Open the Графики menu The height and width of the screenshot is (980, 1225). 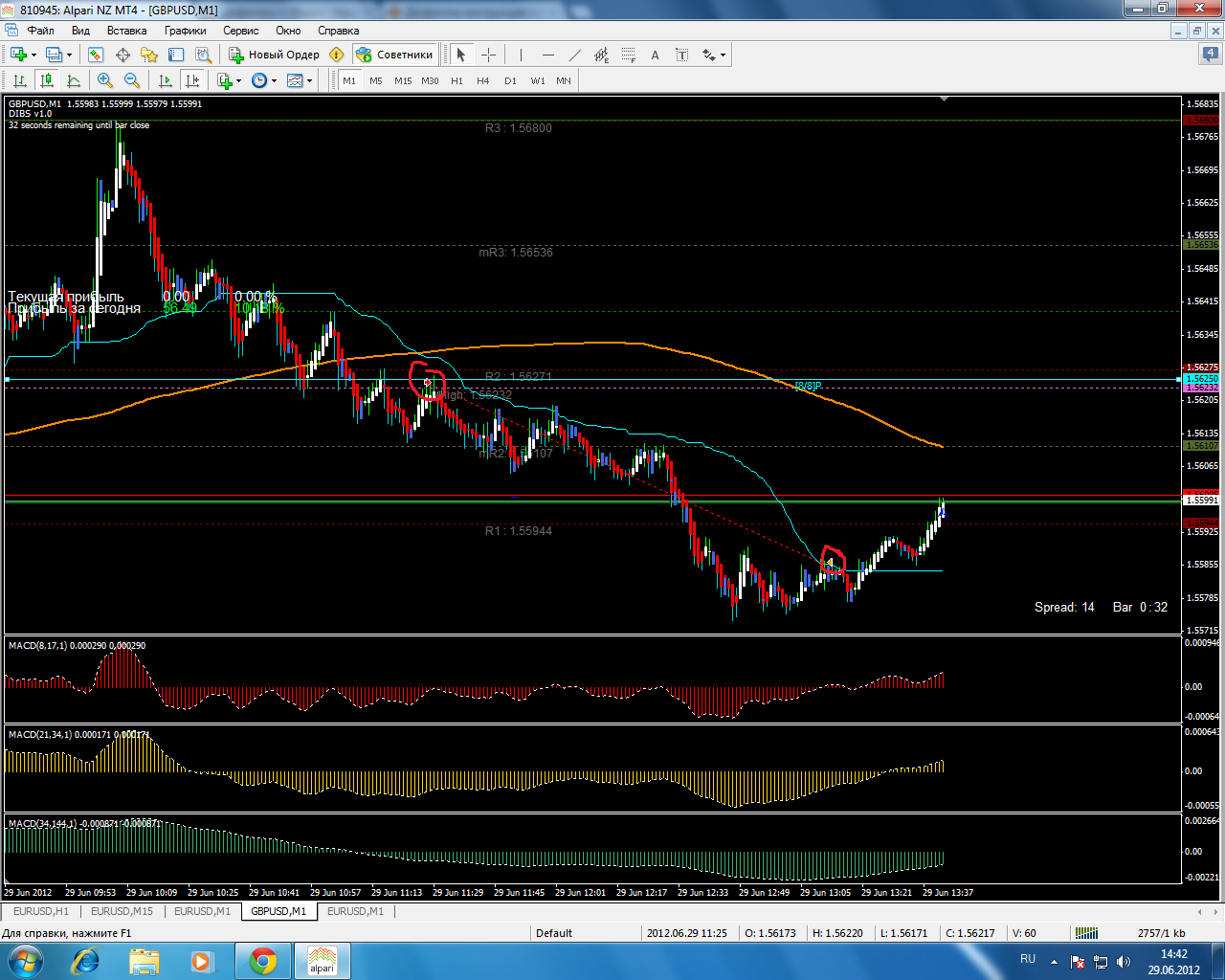pos(185,31)
